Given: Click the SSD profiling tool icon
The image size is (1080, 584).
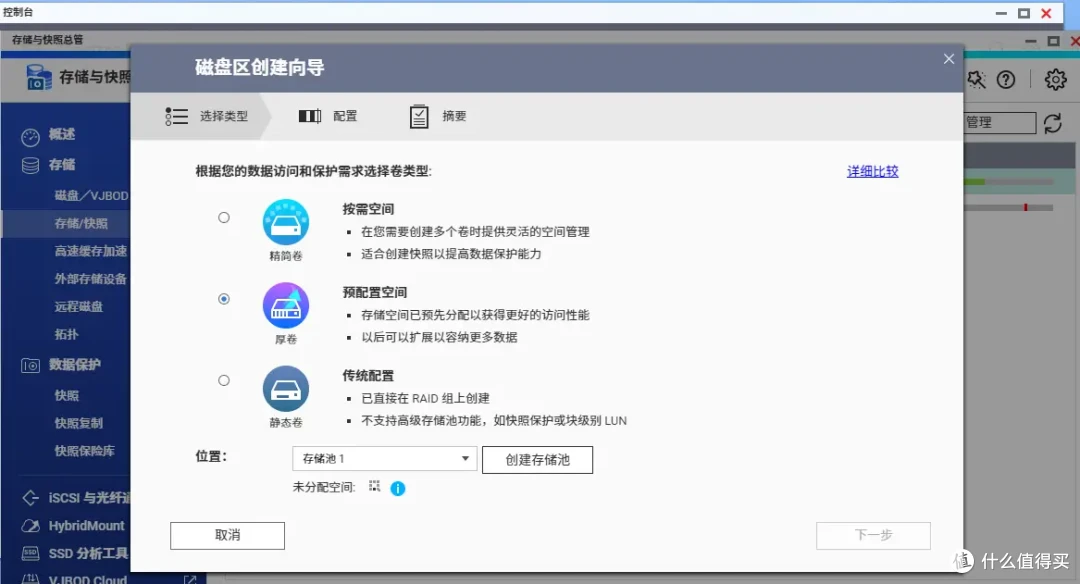Looking at the screenshot, I should 30,553.
